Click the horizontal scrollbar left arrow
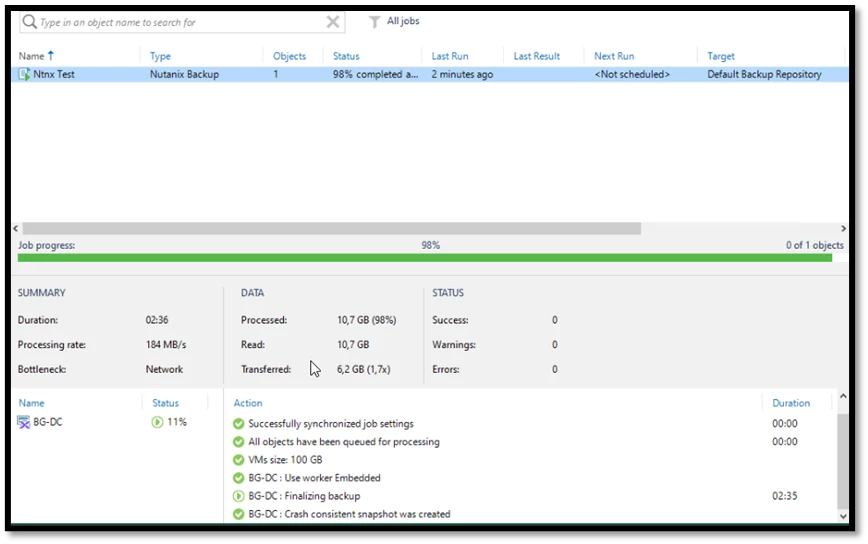This screenshot has width=868, height=544. pyautogui.click(x=16, y=229)
